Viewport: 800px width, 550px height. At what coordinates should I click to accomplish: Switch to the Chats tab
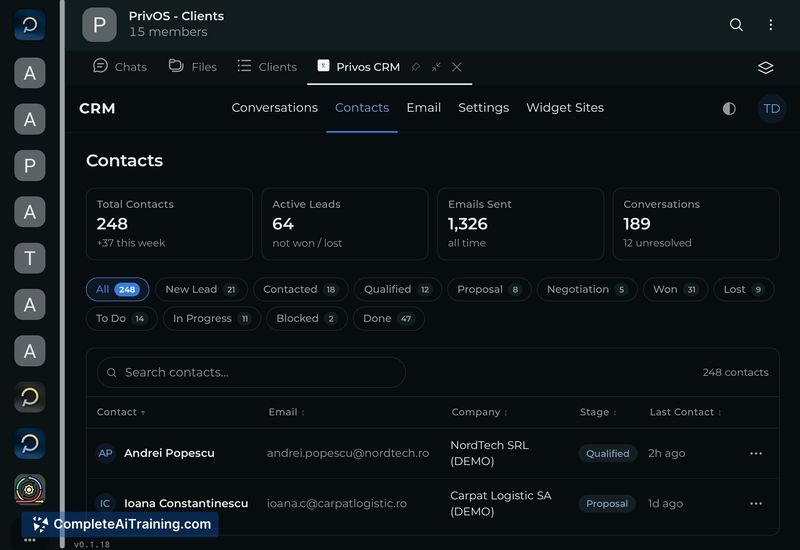[x=120, y=66]
